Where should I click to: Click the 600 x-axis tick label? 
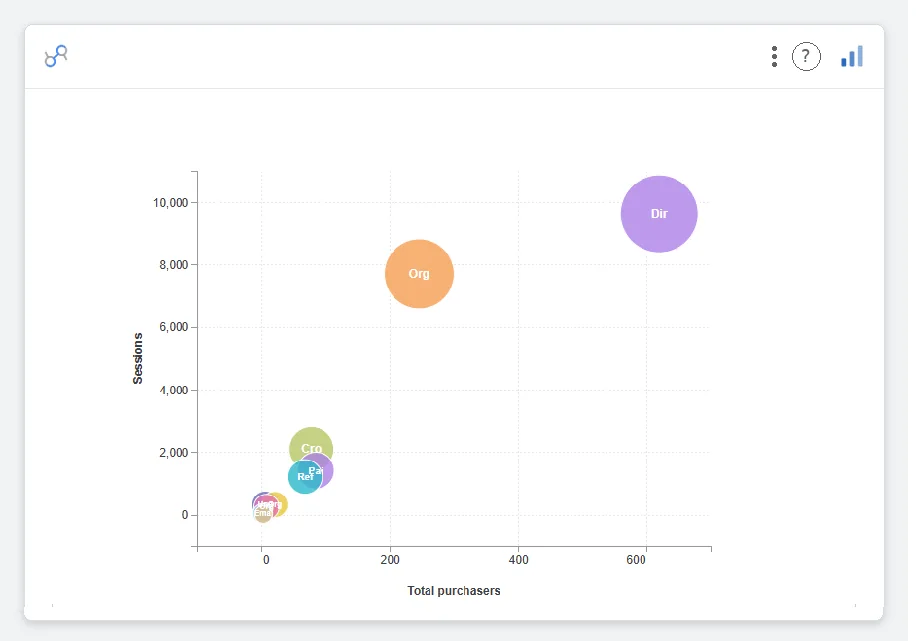tap(636, 560)
